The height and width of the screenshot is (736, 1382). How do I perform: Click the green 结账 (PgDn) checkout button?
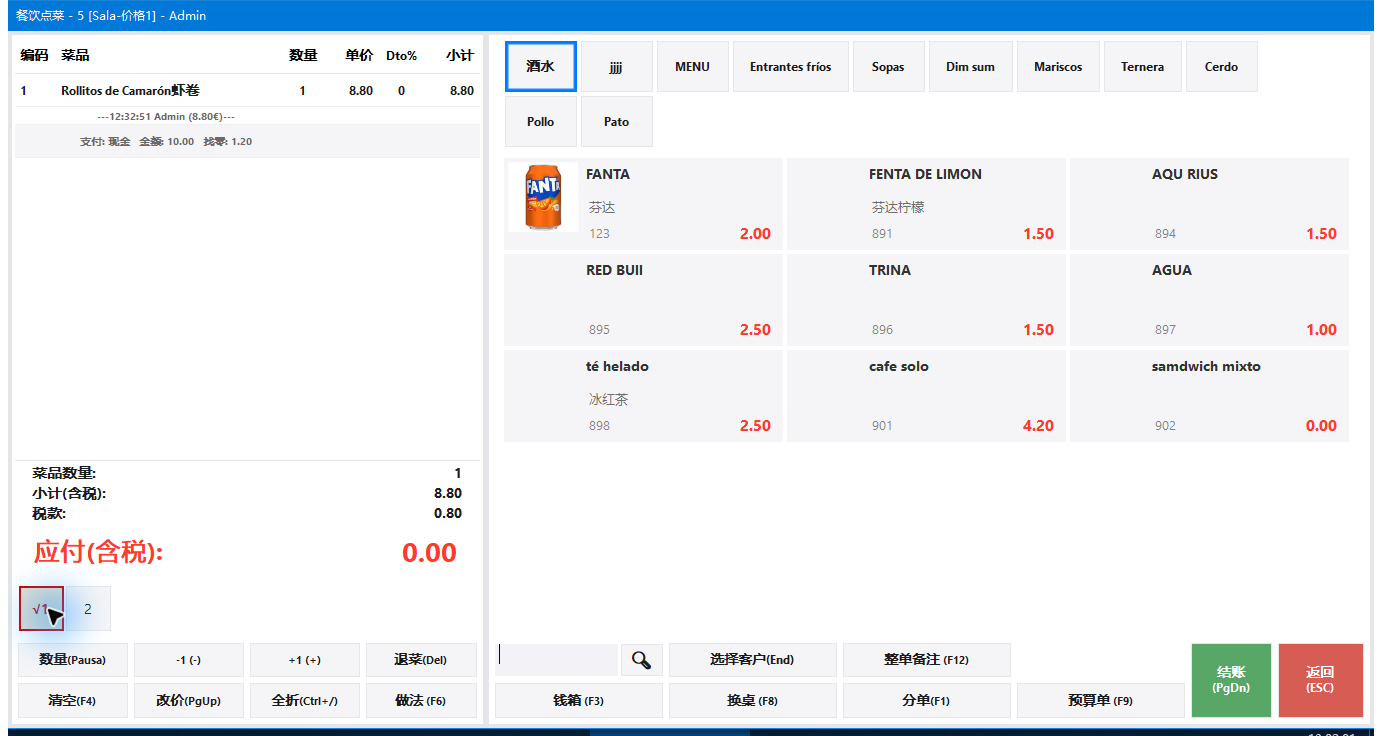(1231, 680)
